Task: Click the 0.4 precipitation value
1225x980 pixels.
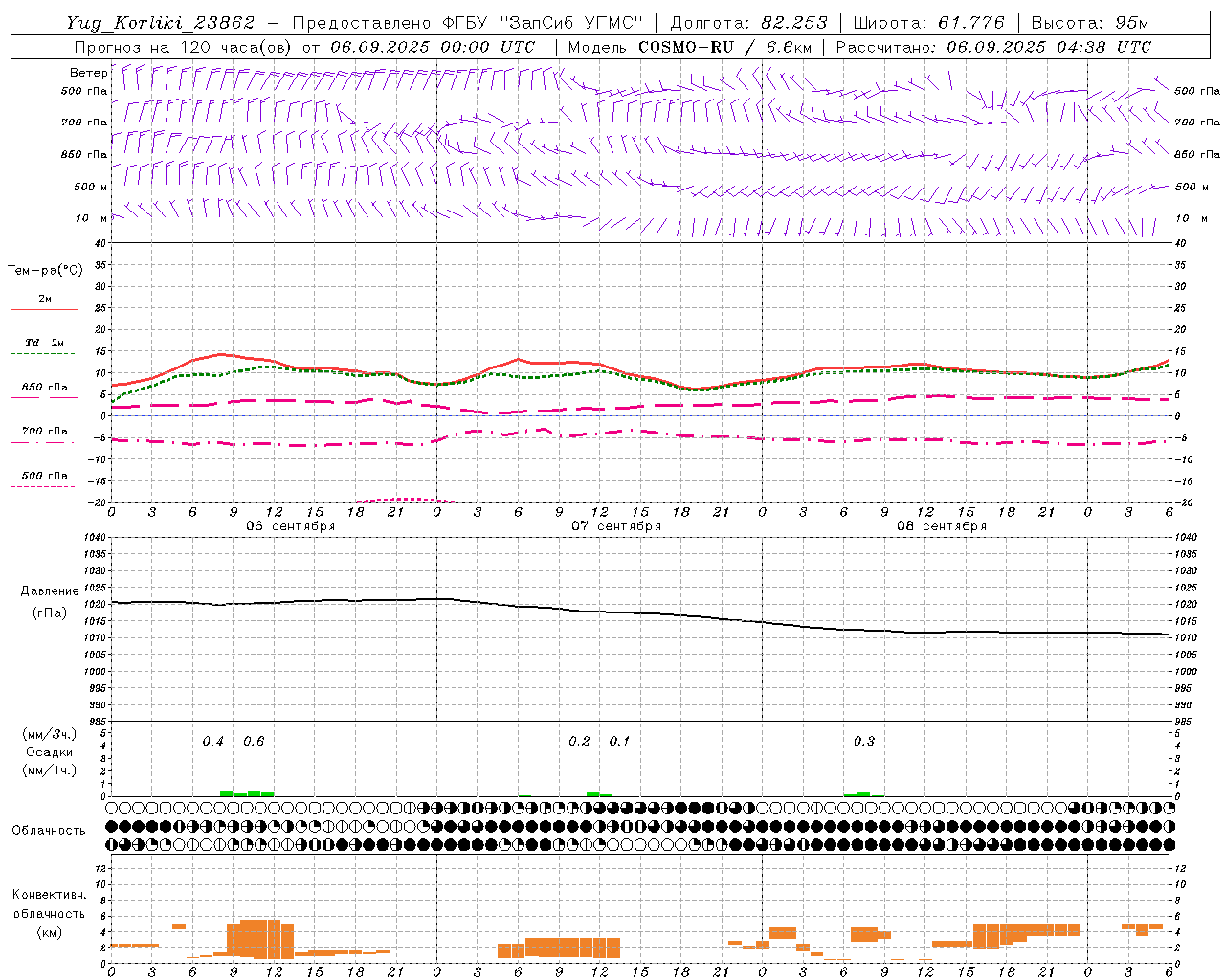Action: click(x=212, y=742)
